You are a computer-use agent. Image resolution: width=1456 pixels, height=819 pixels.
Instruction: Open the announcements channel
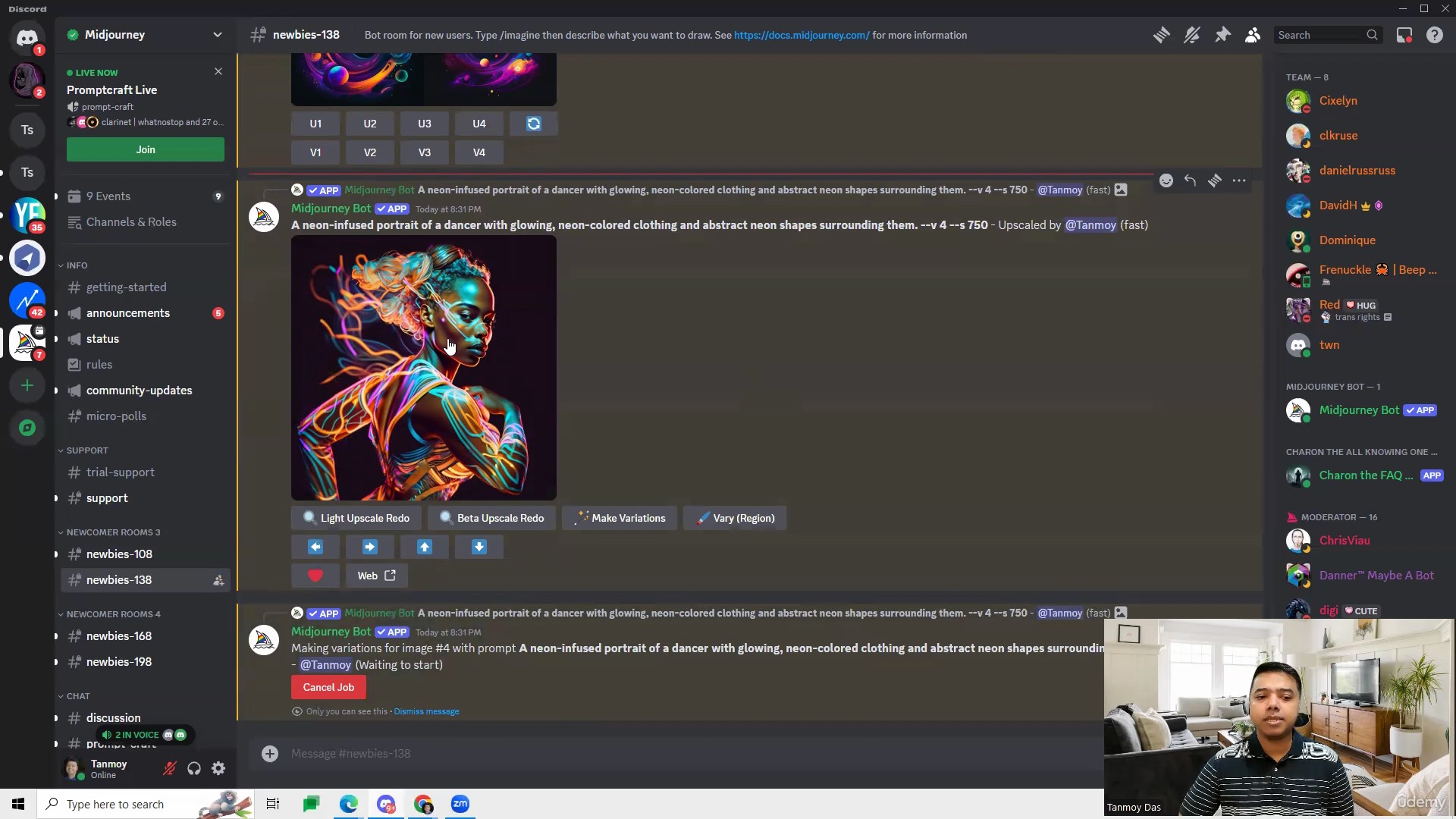146,313
